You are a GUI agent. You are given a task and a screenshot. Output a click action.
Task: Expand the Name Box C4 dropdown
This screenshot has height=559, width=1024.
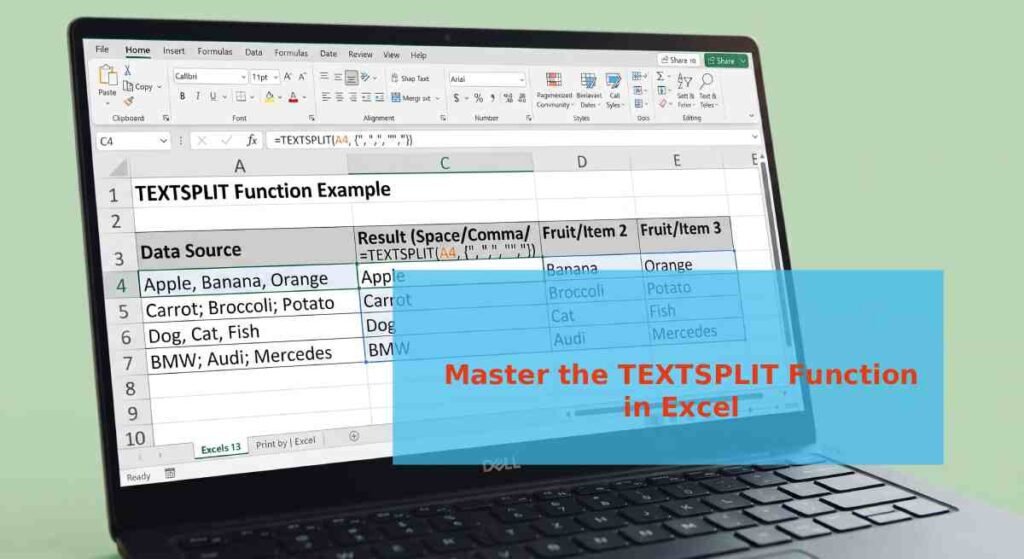[x=163, y=140]
